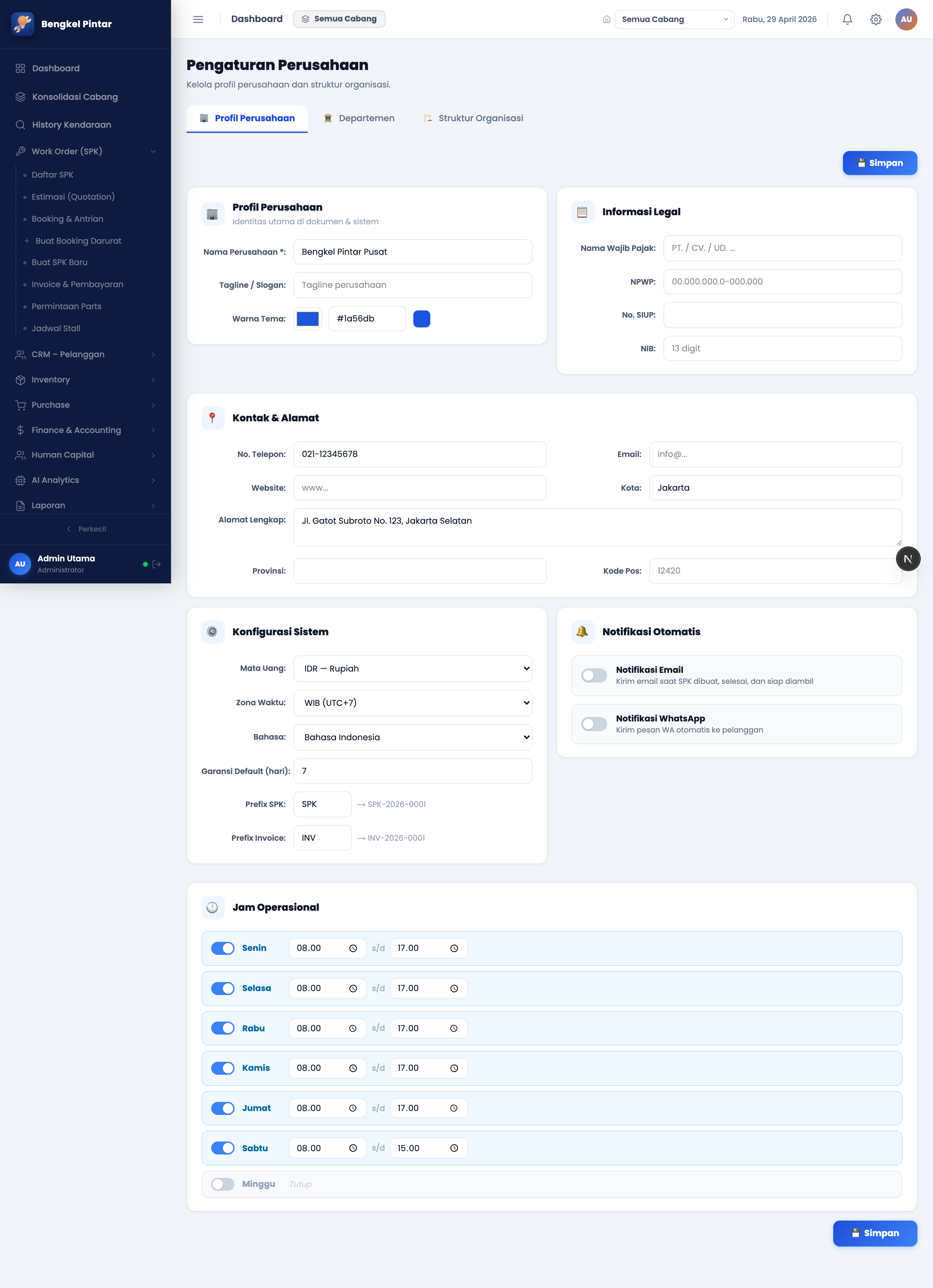This screenshot has width=933, height=1288.
Task: Click the settings gear icon in header
Action: click(876, 19)
